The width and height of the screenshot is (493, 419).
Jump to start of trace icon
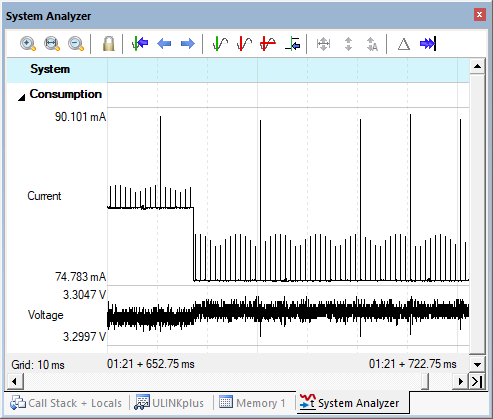click(140, 44)
